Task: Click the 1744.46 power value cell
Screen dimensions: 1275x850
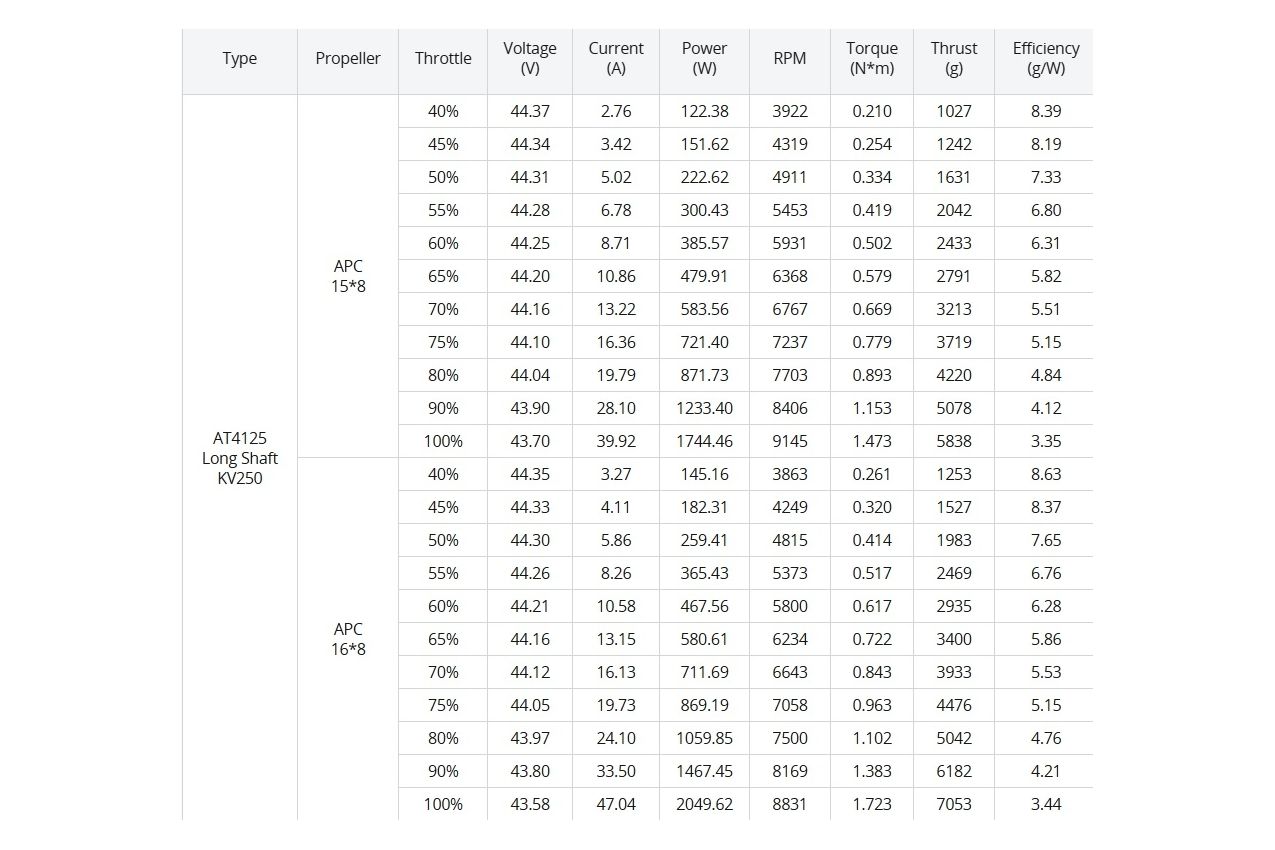Action: (705, 441)
